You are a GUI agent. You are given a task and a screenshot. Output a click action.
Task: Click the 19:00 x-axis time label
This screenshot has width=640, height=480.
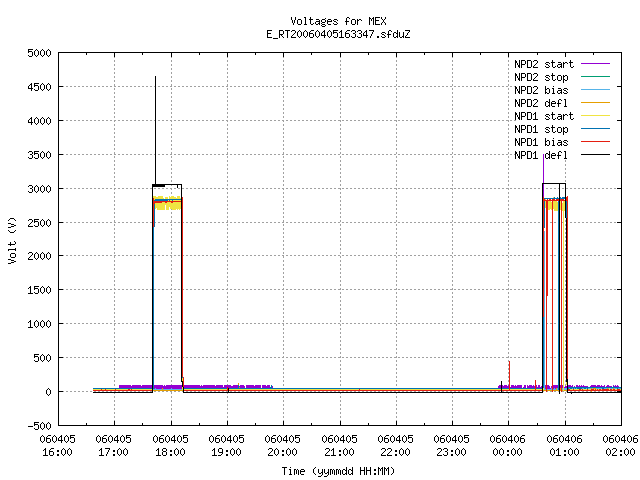pos(227,452)
